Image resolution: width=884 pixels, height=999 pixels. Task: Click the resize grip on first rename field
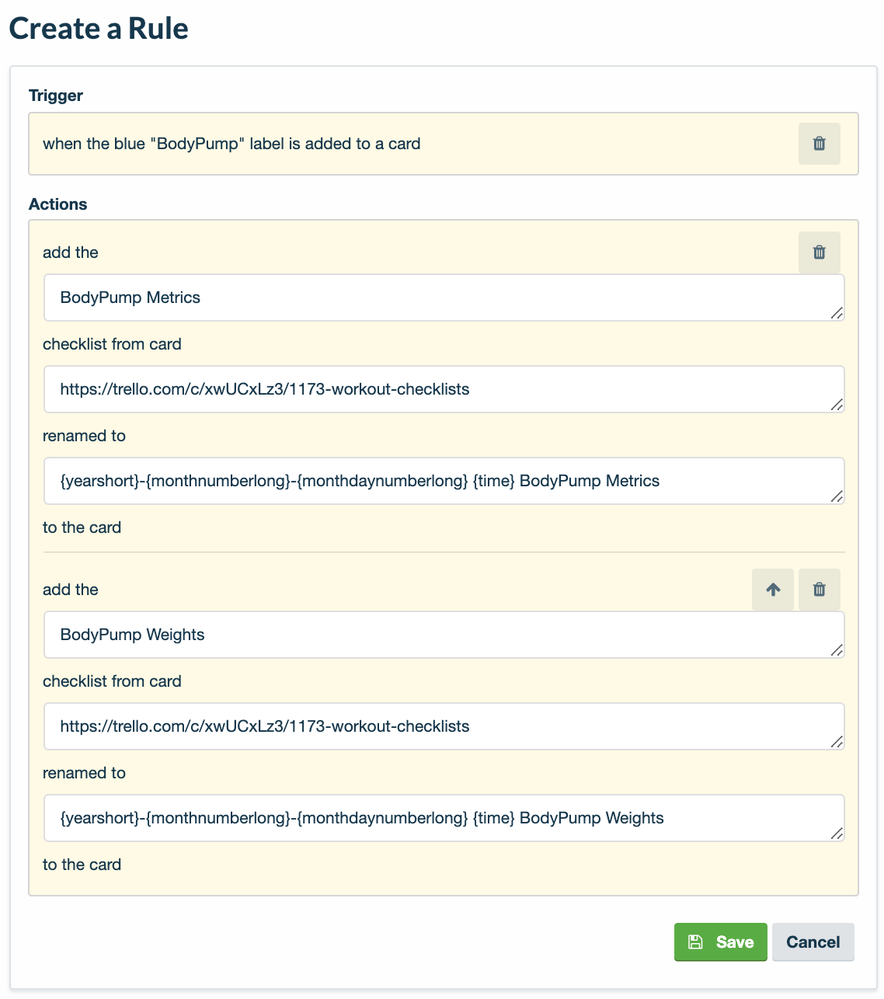(x=837, y=496)
